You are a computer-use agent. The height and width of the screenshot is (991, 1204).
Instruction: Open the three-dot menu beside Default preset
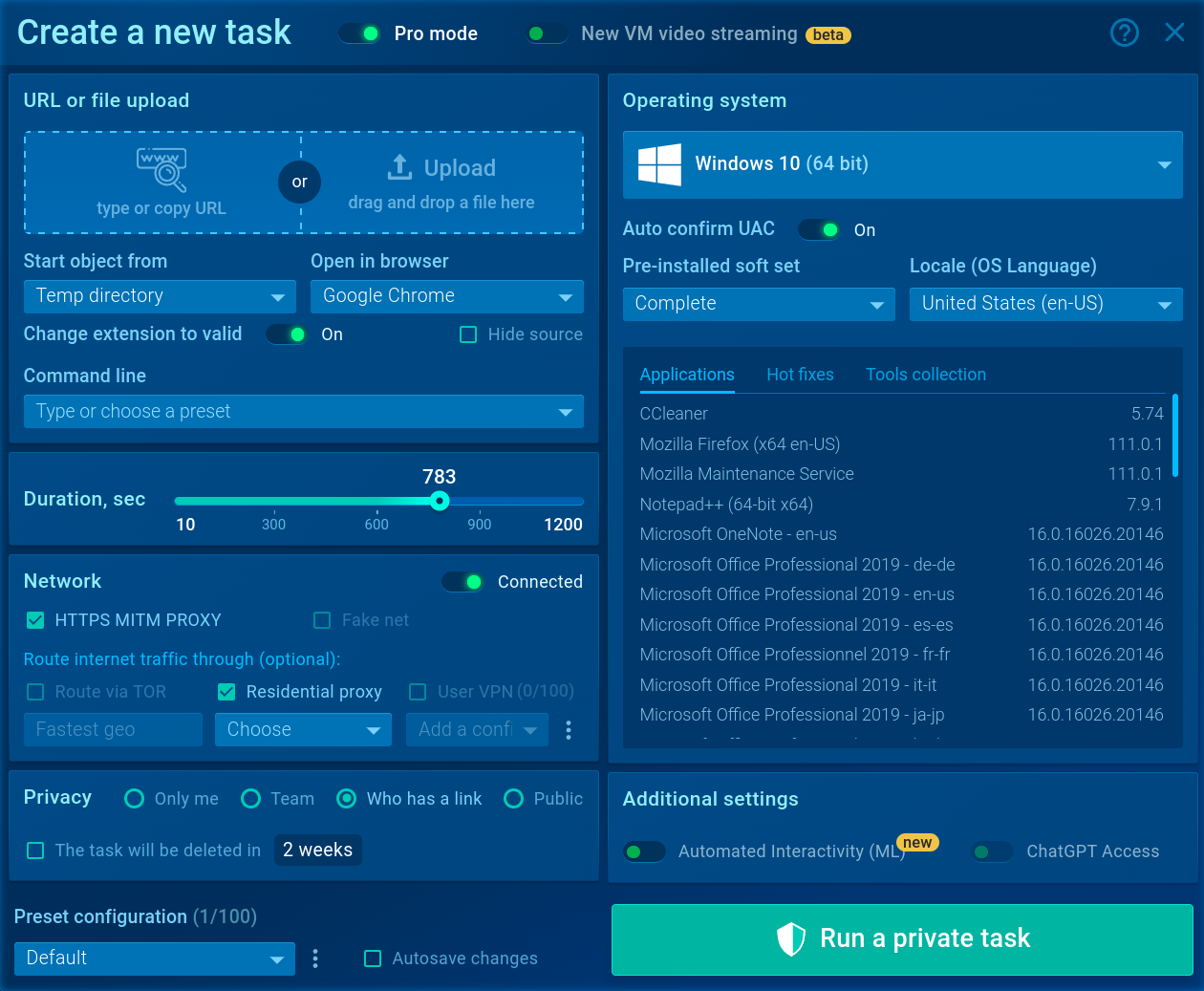click(x=315, y=959)
